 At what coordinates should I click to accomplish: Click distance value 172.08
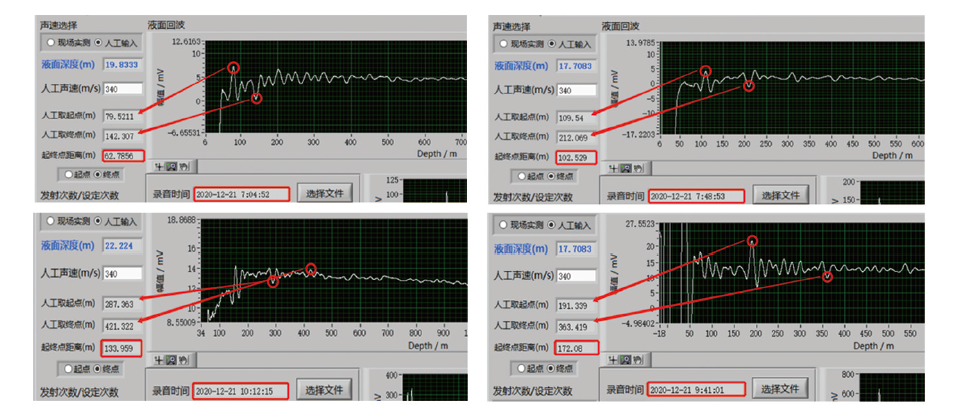tap(577, 347)
